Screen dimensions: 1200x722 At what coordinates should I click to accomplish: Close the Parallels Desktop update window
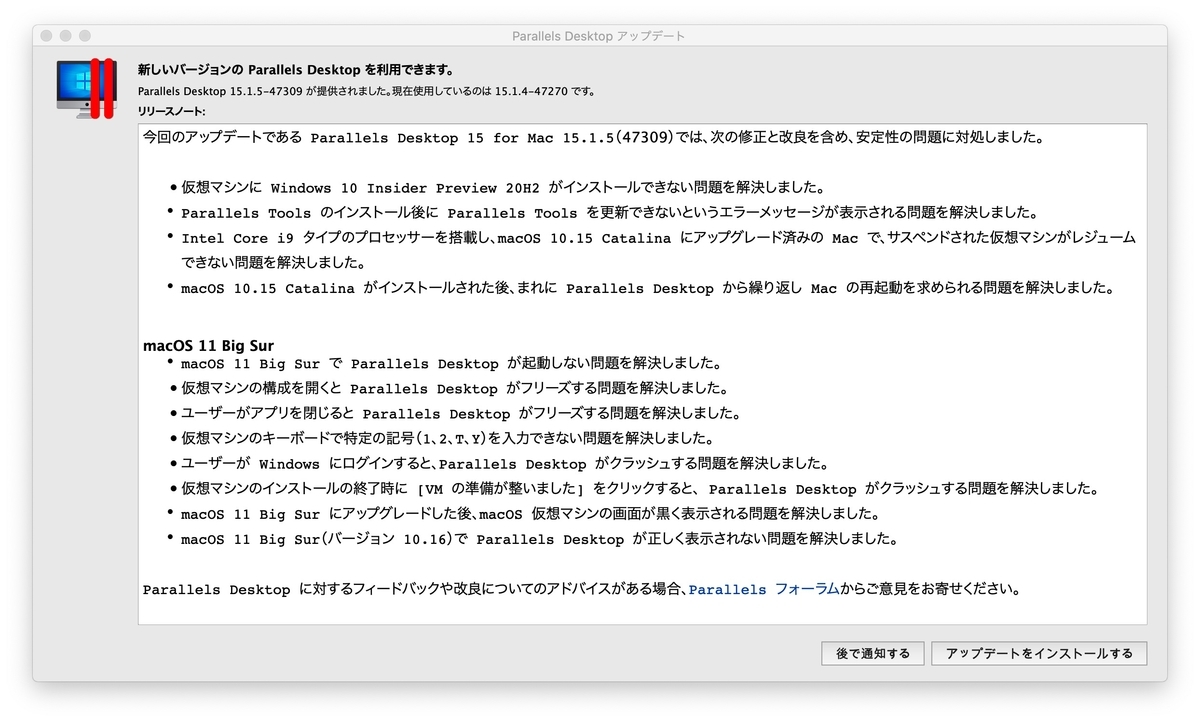(x=47, y=36)
